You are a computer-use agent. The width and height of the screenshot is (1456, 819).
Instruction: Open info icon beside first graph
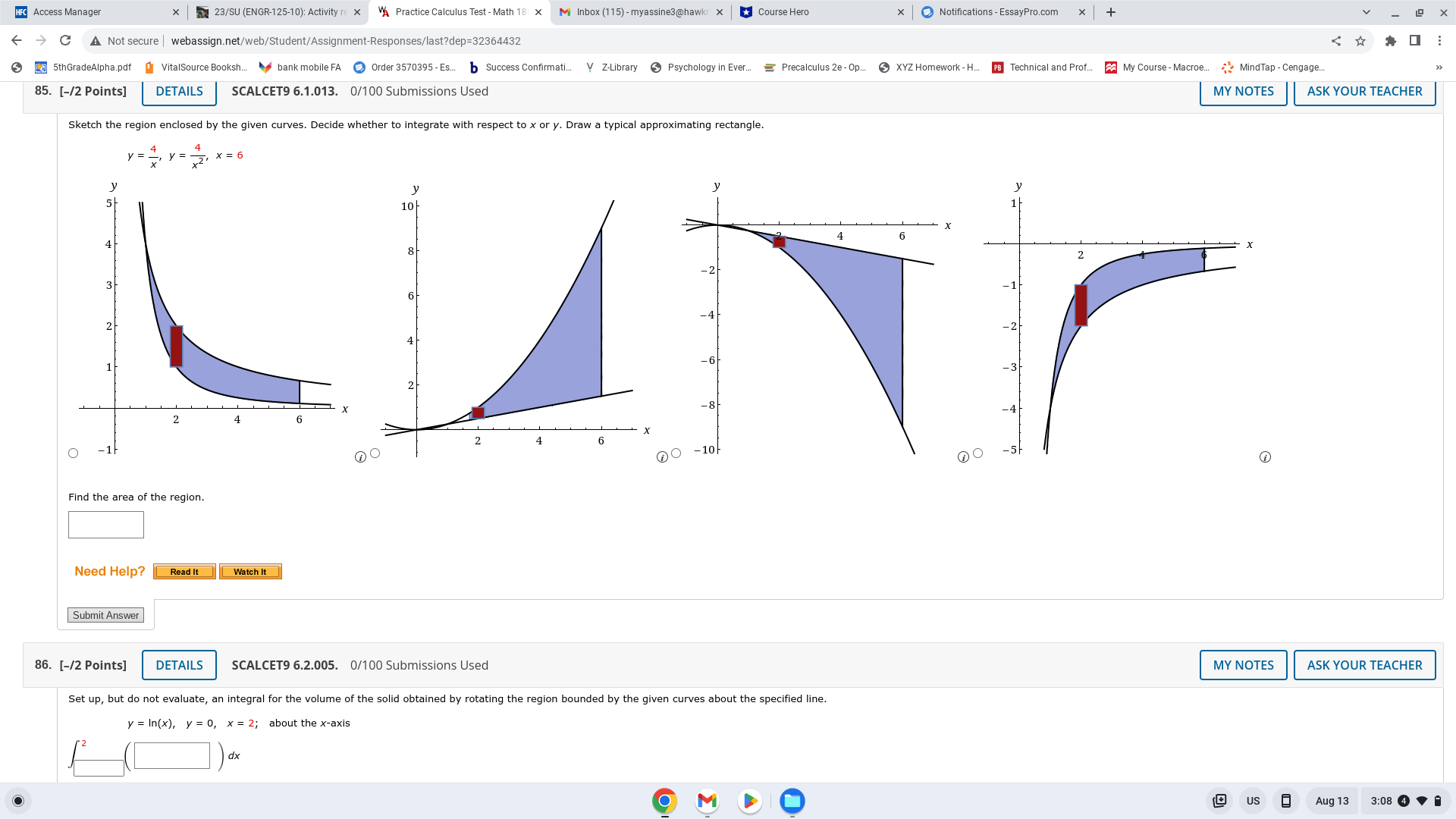(x=360, y=457)
